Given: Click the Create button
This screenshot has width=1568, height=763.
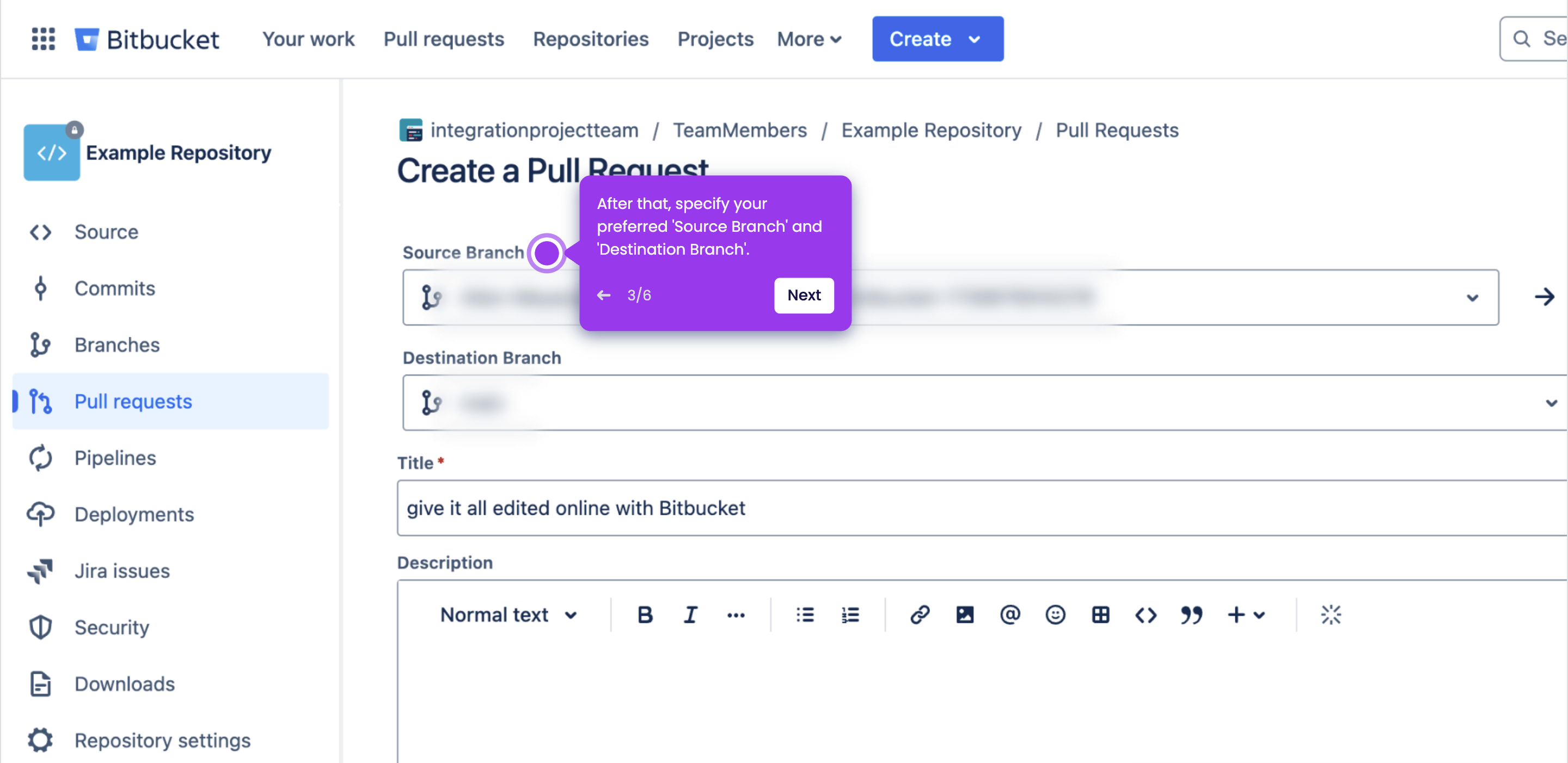Looking at the screenshot, I should tap(938, 39).
